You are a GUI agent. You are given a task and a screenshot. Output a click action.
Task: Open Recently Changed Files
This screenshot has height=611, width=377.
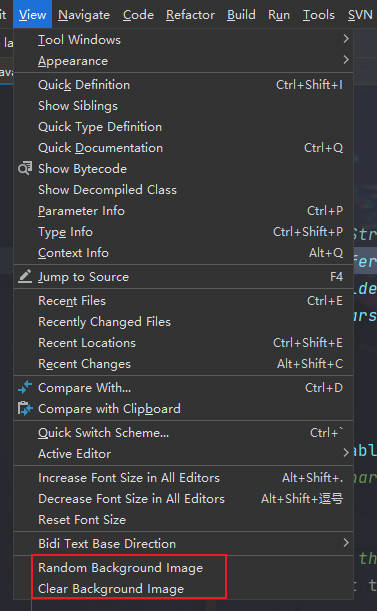184,322
